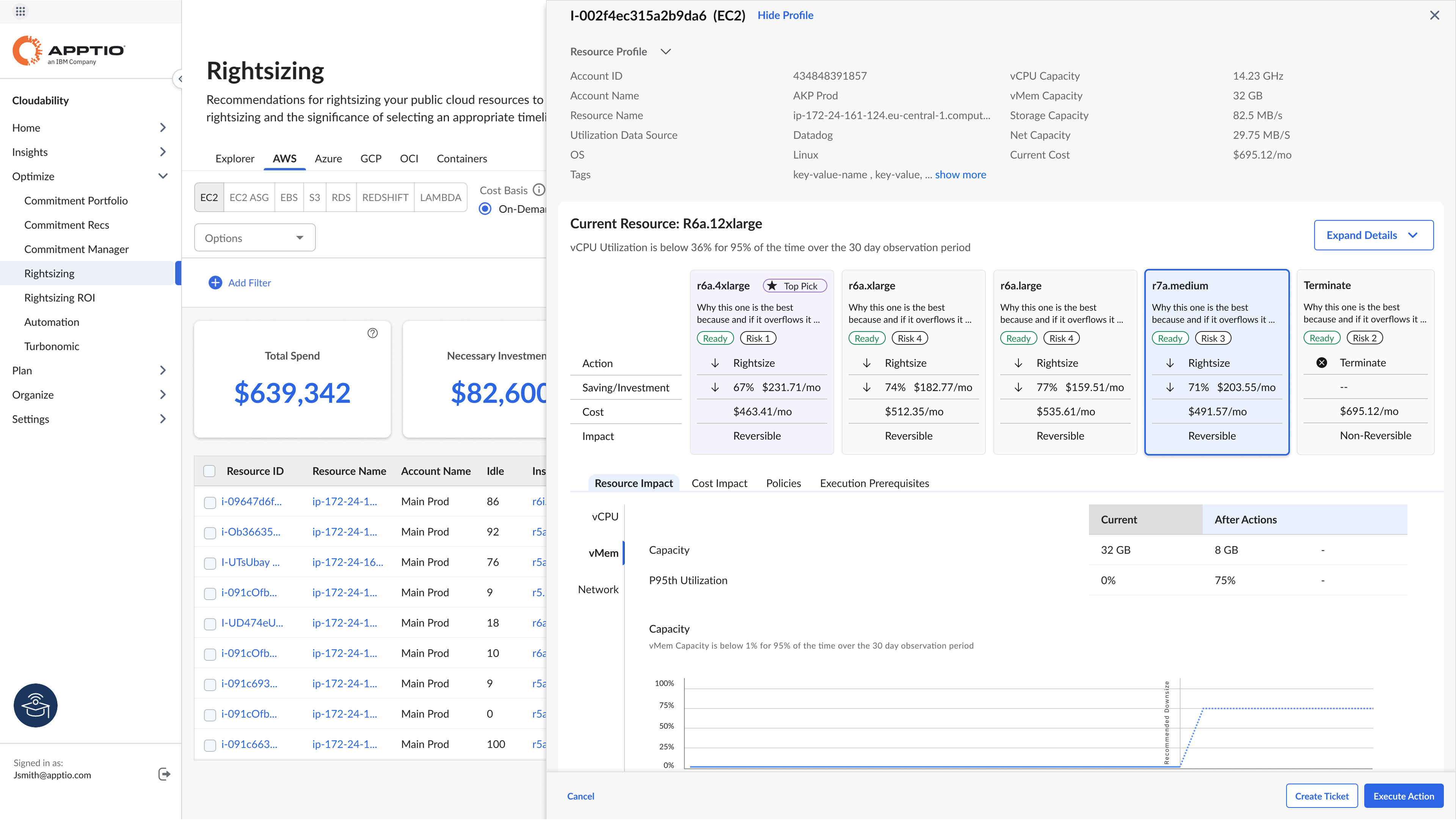This screenshot has width=1456, height=820.
Task: Click the plus icon beside Add Filter
Action: click(215, 283)
